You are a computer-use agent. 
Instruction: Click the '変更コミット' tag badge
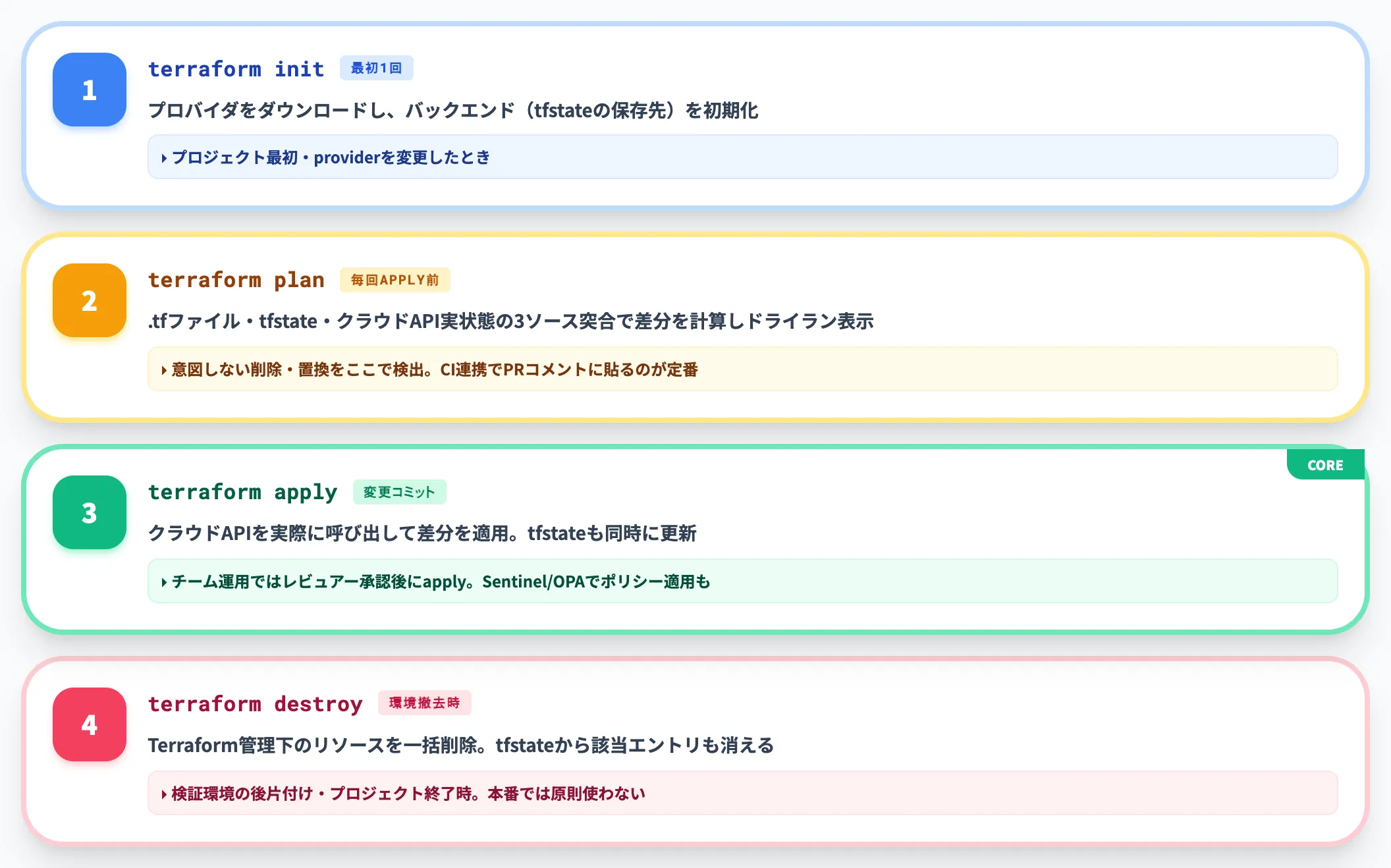coord(399,492)
